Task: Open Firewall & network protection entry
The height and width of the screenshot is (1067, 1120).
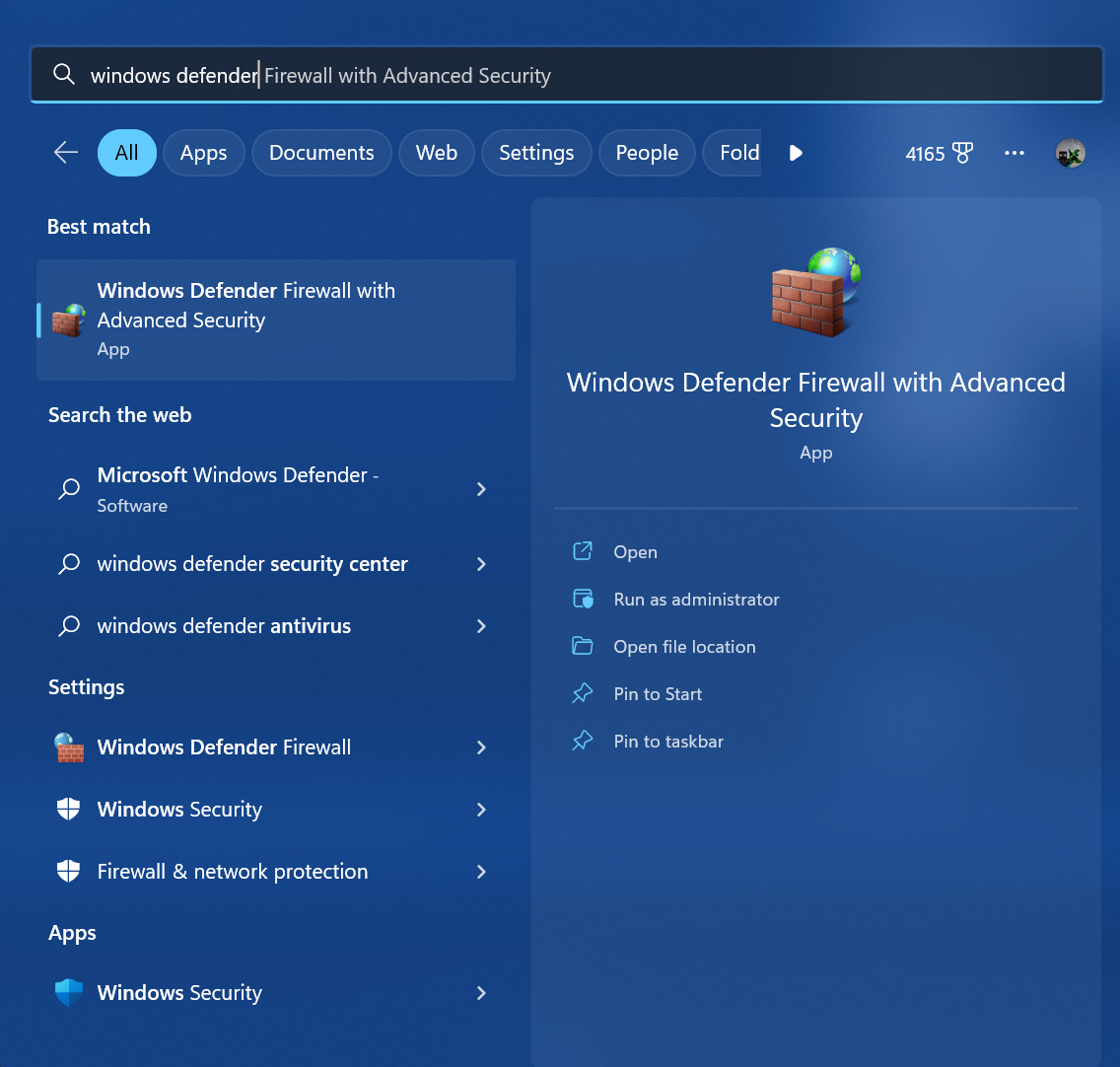Action: (276, 871)
